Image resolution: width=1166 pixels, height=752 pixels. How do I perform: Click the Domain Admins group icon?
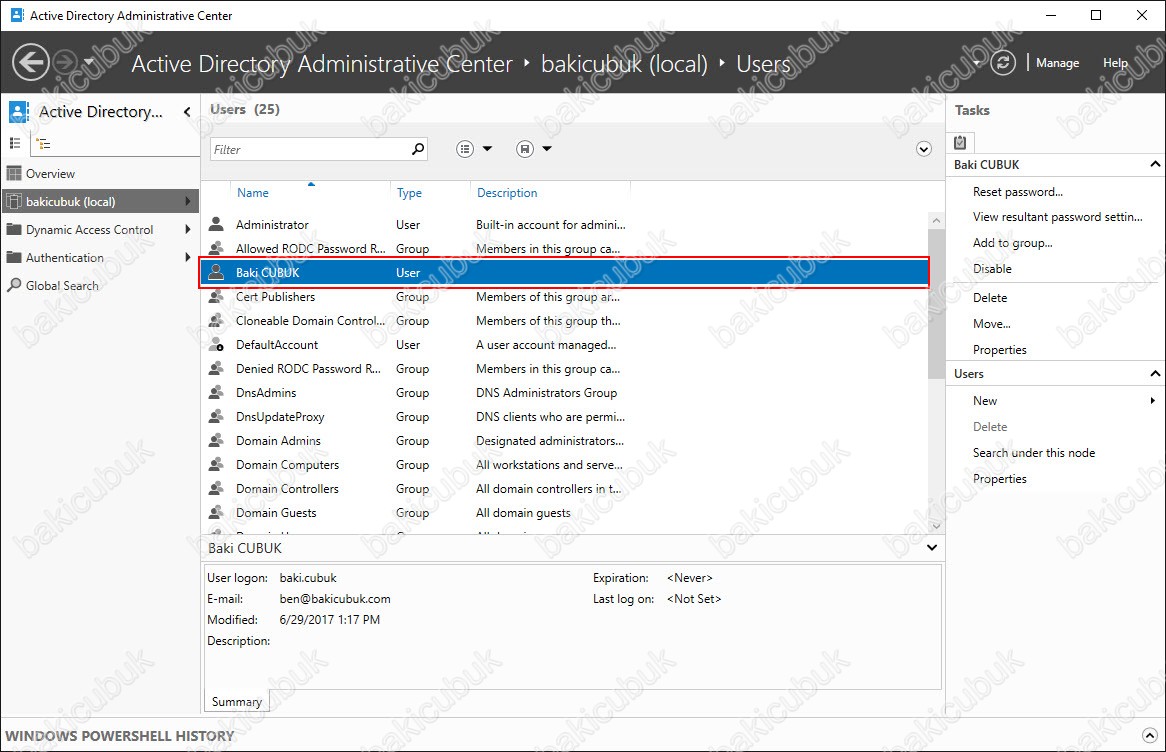coord(216,440)
